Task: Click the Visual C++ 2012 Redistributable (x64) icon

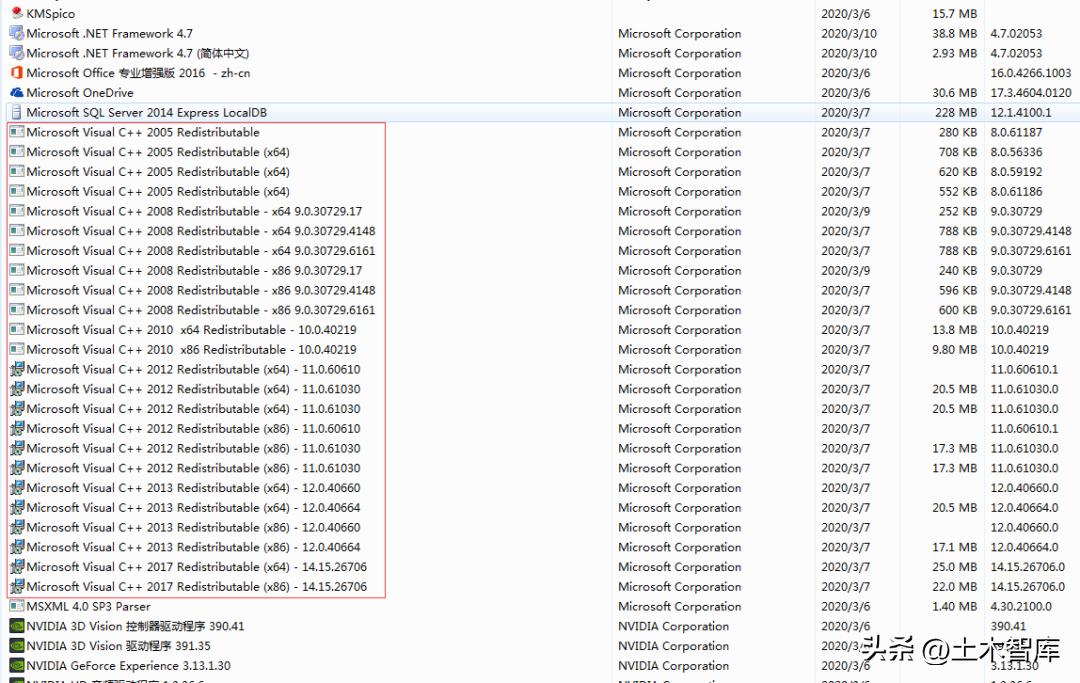Action: (x=15, y=369)
